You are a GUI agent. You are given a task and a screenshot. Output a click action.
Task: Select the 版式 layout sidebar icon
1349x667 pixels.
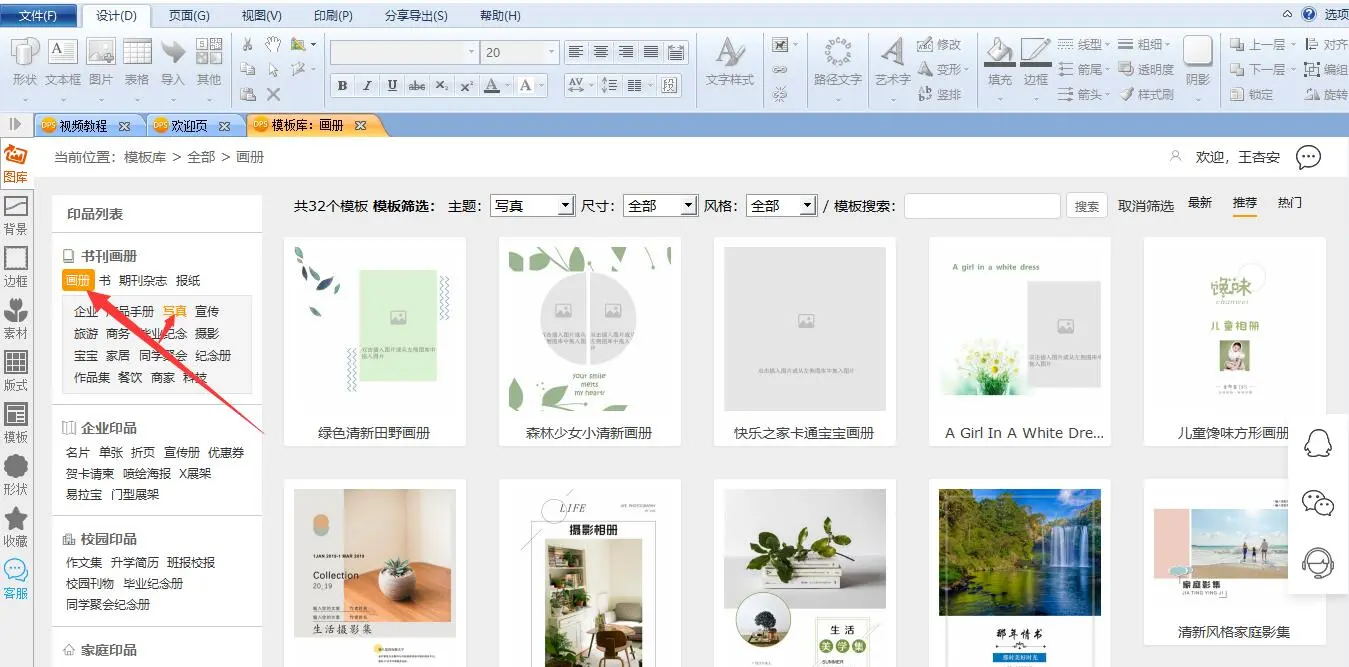(16, 371)
